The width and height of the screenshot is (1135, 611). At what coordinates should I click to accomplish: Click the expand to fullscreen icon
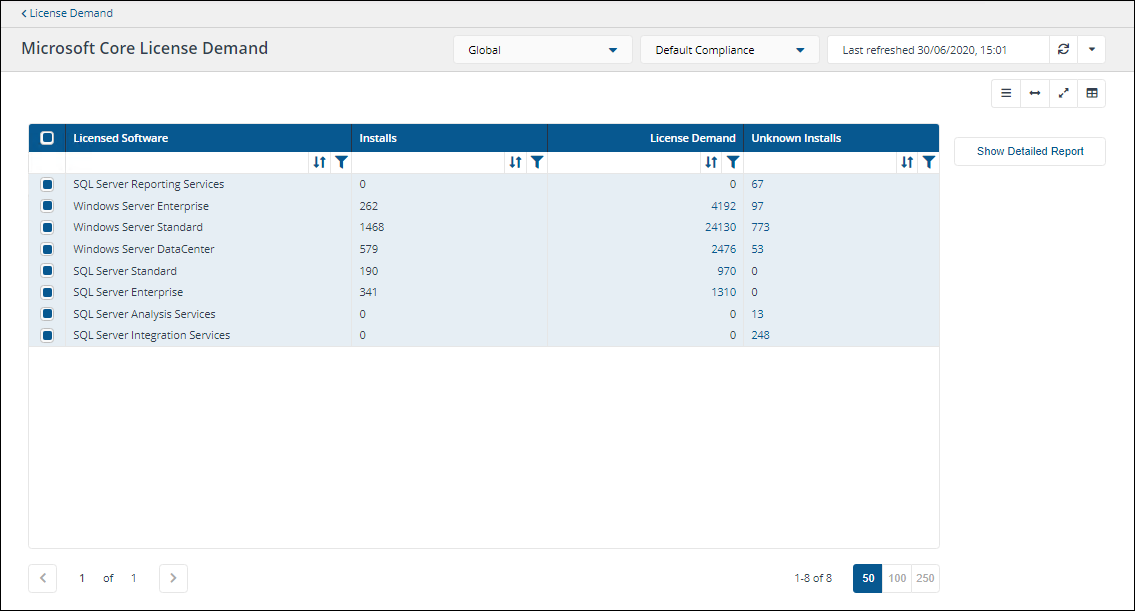[1063, 93]
